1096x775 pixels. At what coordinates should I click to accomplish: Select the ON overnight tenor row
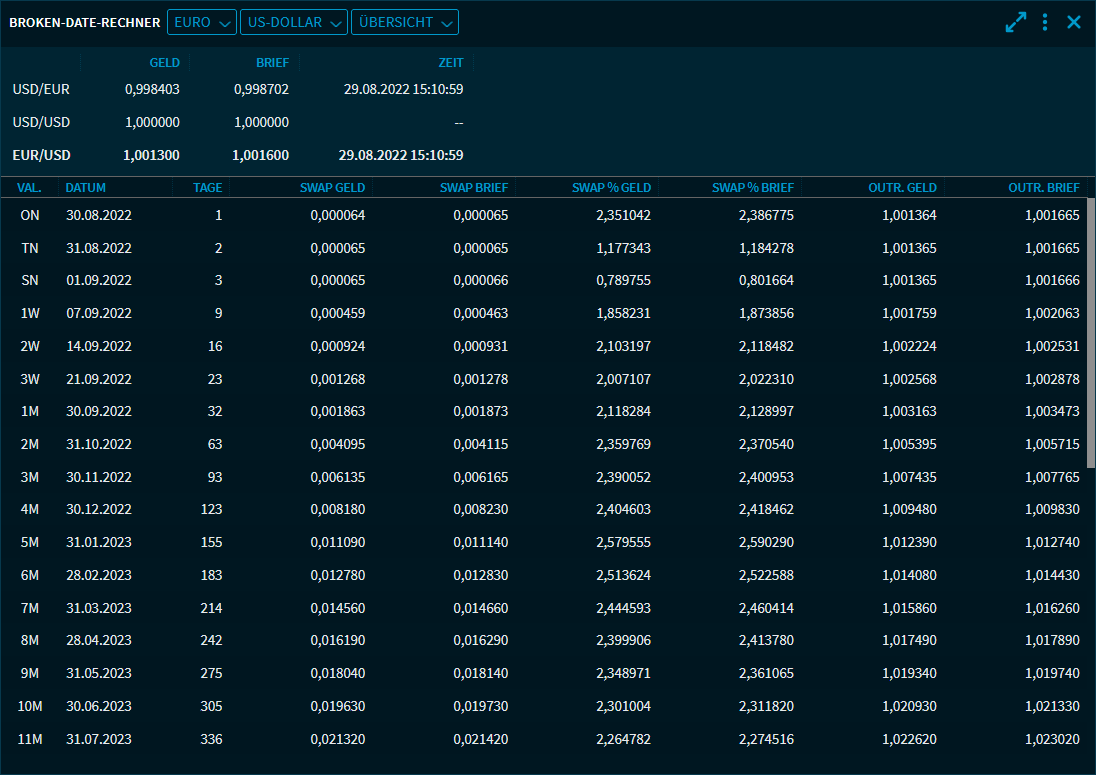(x=540, y=215)
